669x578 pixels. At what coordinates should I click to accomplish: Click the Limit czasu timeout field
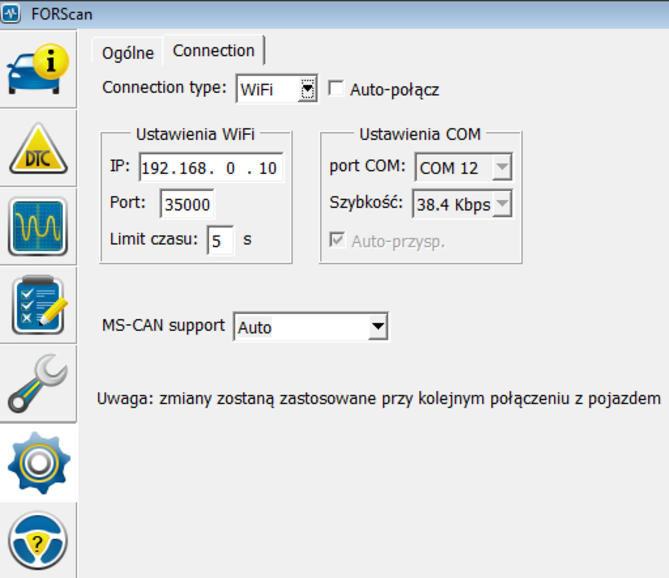pyautogui.click(x=220, y=241)
